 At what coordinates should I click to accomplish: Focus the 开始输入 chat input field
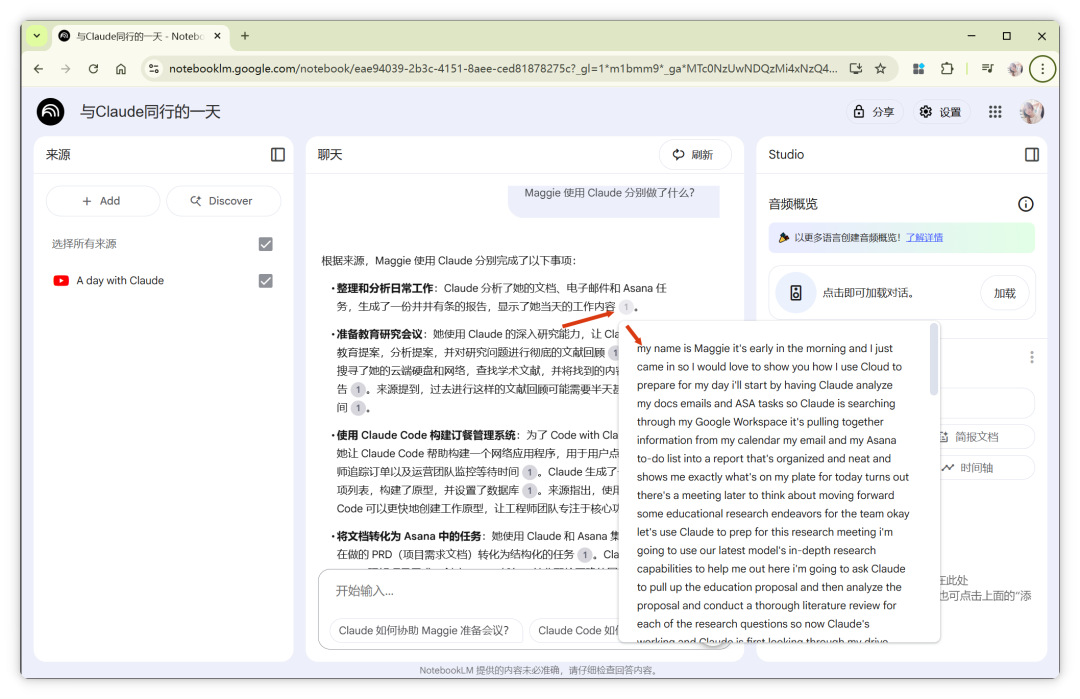(468, 591)
